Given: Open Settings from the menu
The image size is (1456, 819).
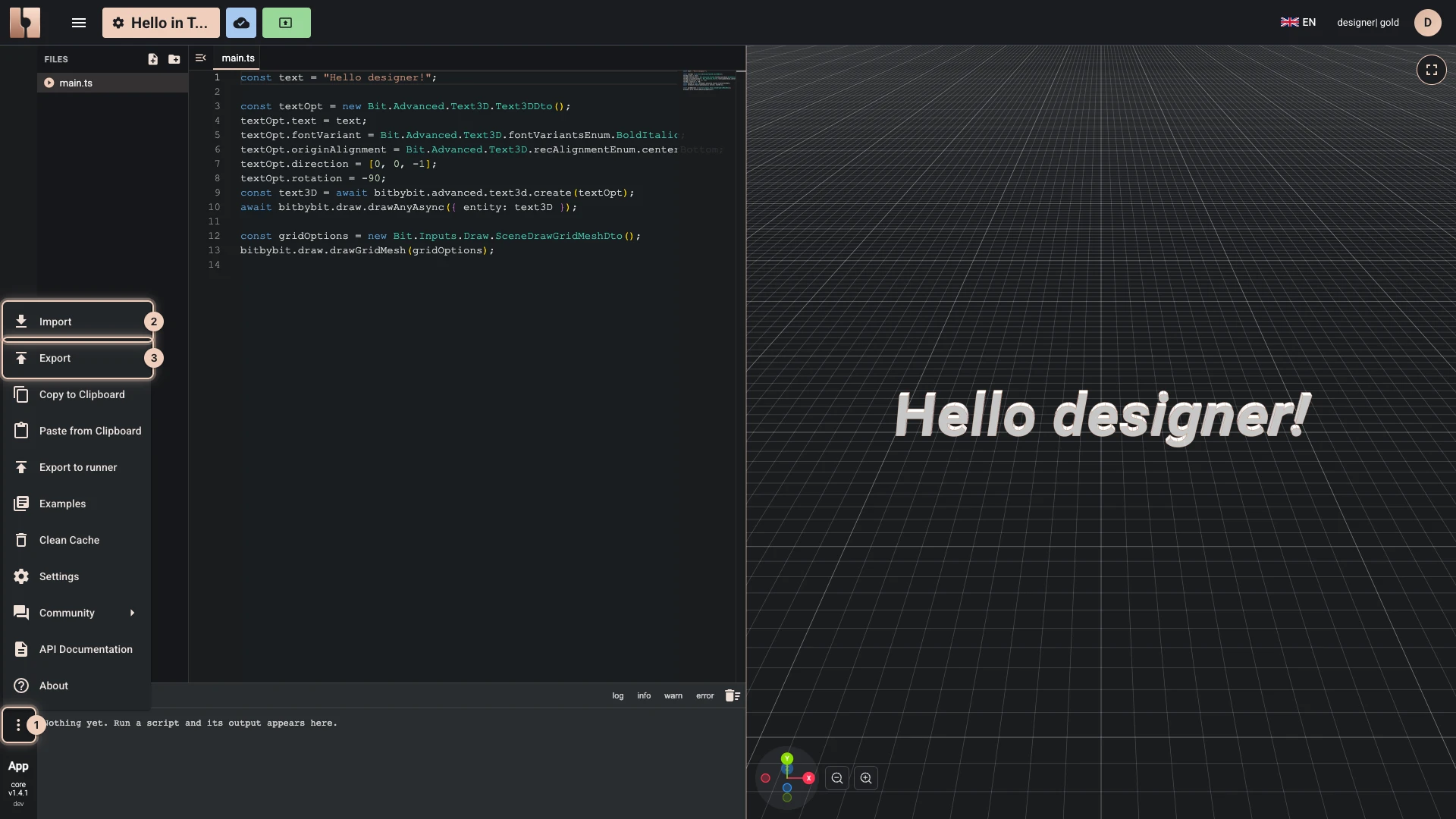Looking at the screenshot, I should click(x=77, y=576).
